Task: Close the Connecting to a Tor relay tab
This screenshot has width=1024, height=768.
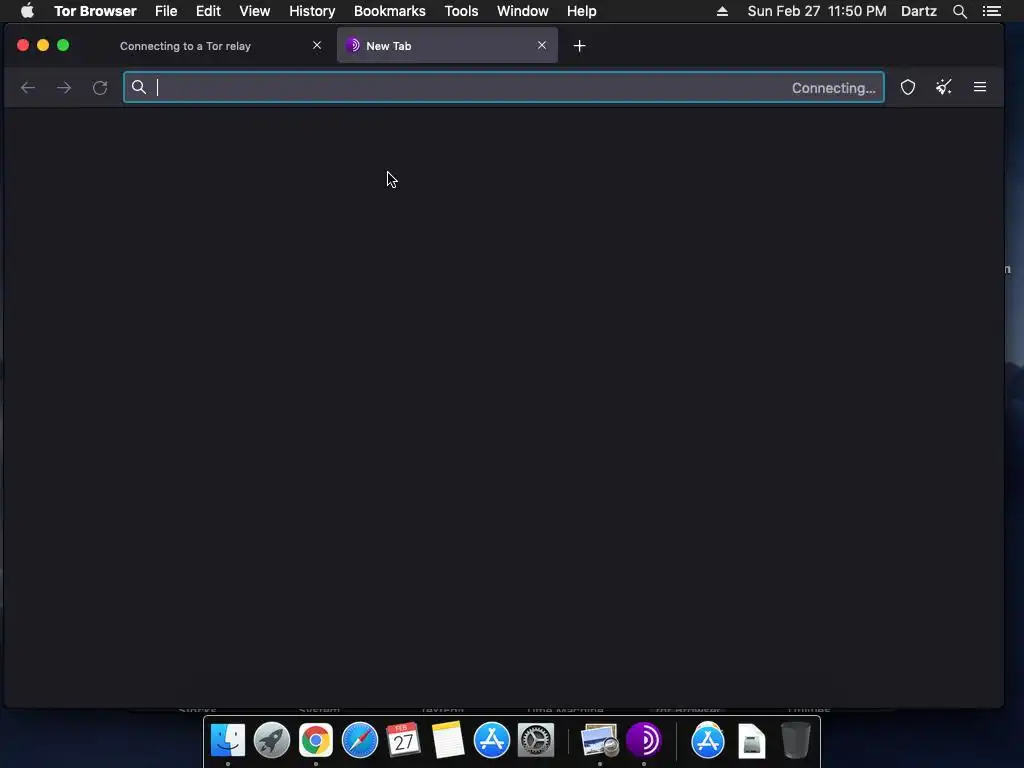Action: pyautogui.click(x=317, y=45)
